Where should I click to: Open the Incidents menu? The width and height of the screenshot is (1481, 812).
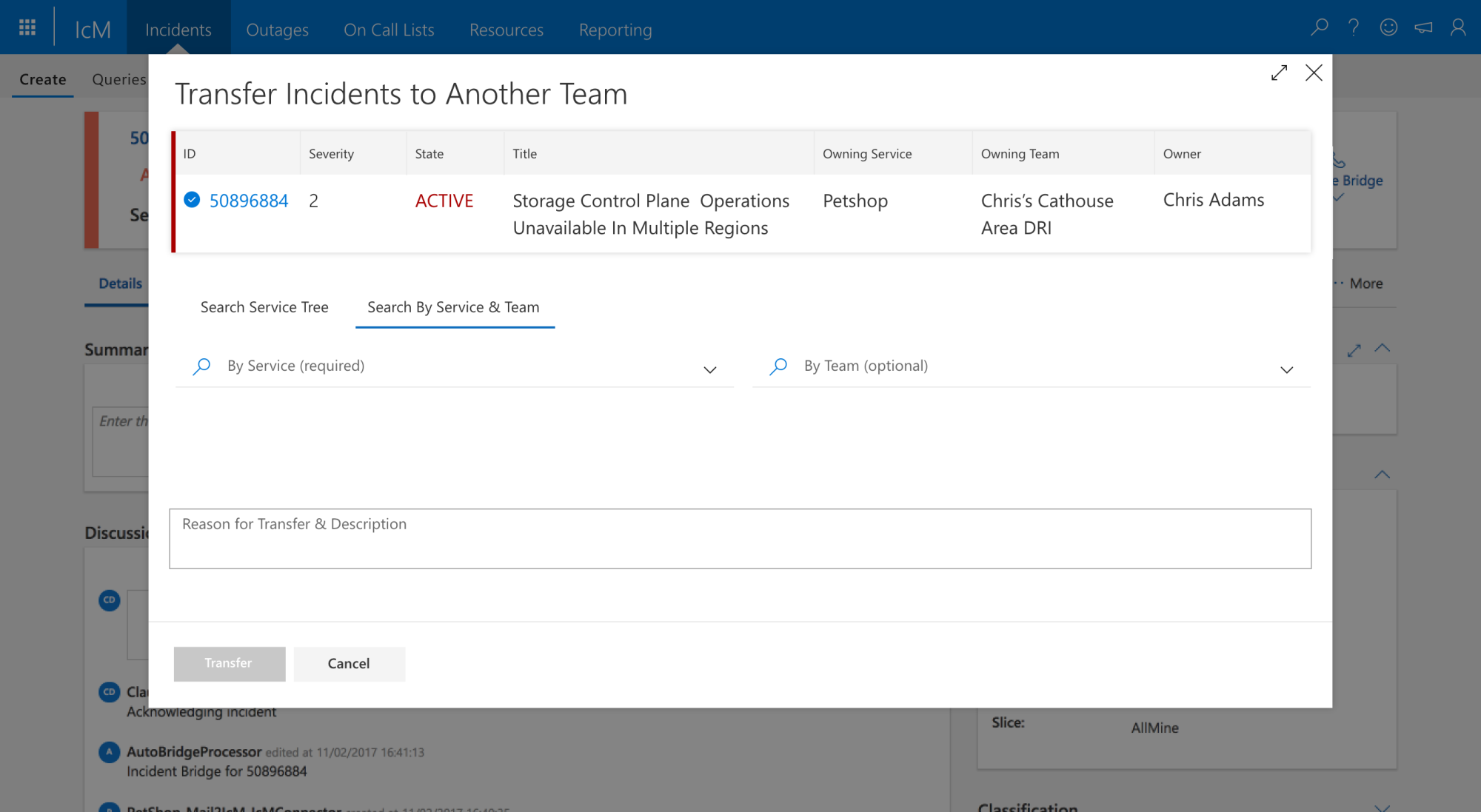178,30
